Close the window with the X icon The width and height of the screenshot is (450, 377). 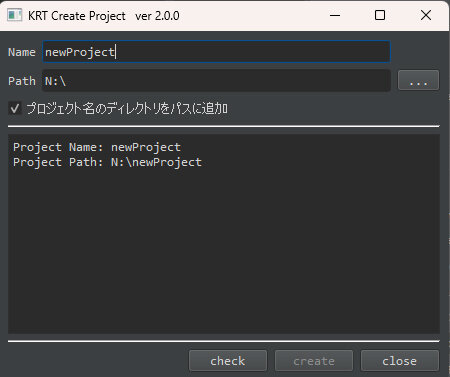click(x=426, y=15)
